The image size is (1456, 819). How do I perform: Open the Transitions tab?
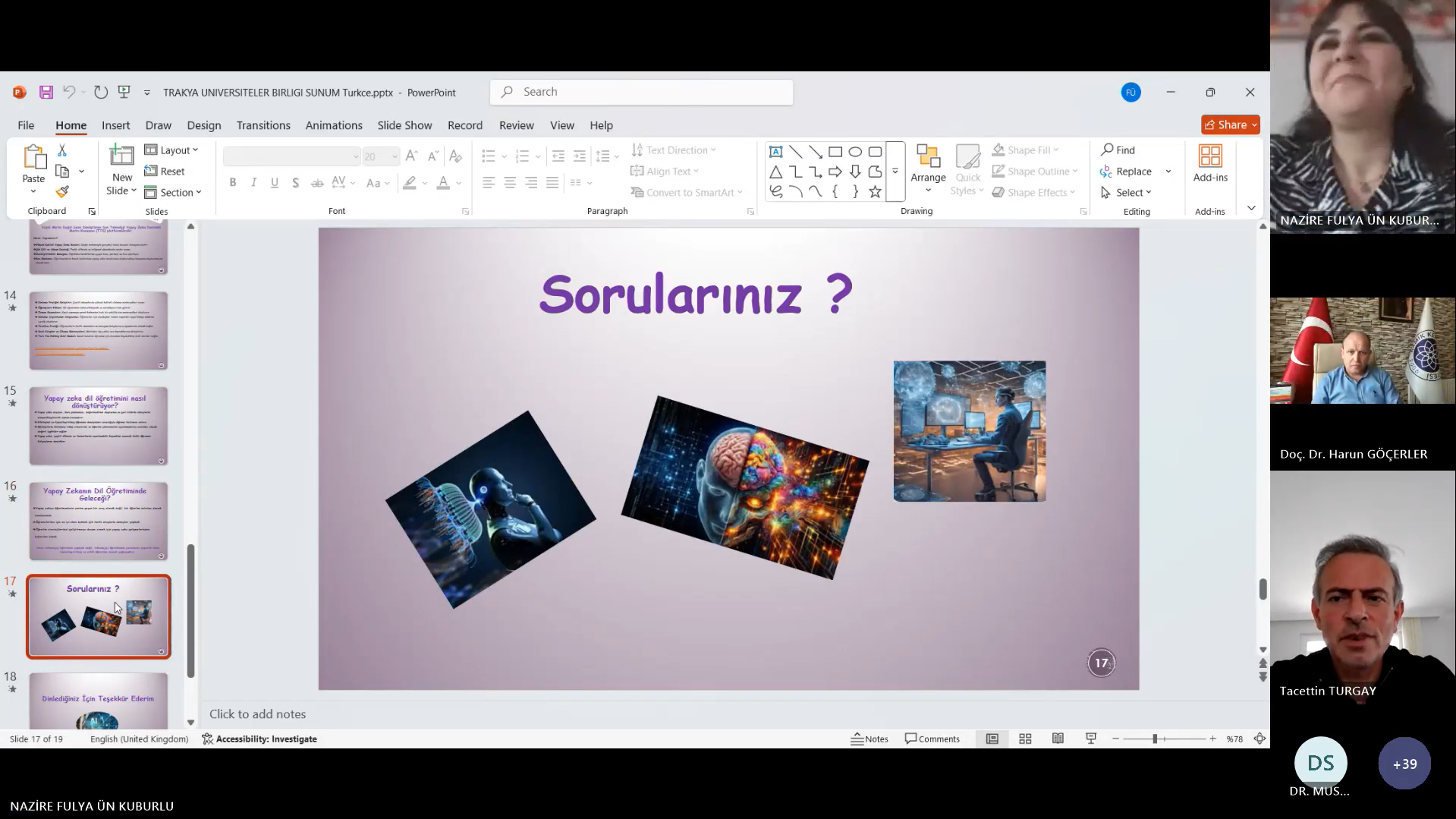pyautogui.click(x=263, y=125)
